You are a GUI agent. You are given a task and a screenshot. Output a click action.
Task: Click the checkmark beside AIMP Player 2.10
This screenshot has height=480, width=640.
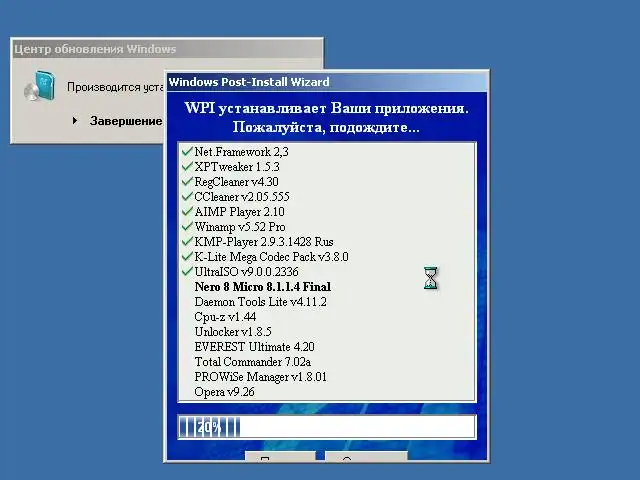tap(187, 212)
